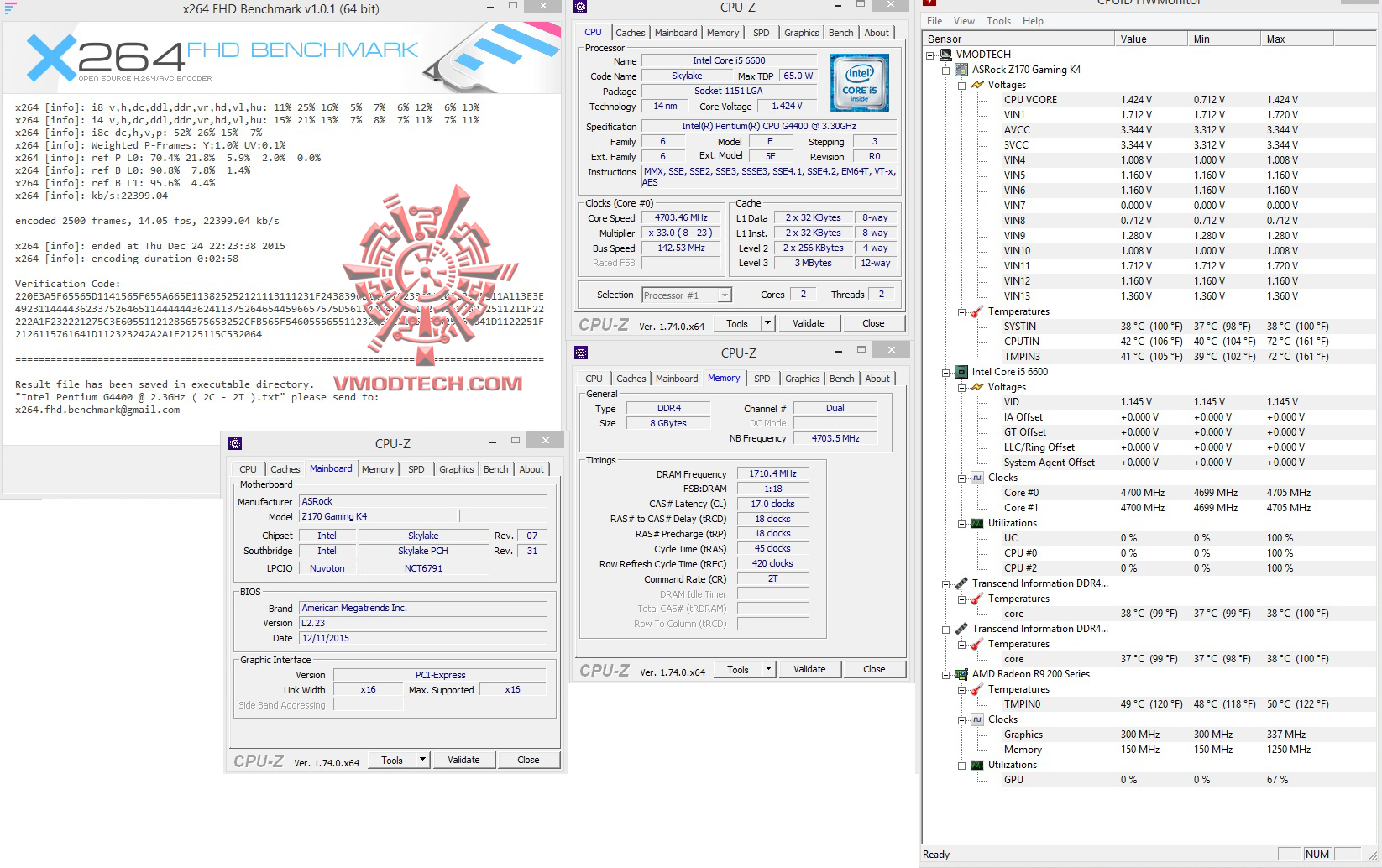Click Validate in the CPU-Z CPU-tab window
This screenshot has height=868, width=1382.
coord(809,323)
